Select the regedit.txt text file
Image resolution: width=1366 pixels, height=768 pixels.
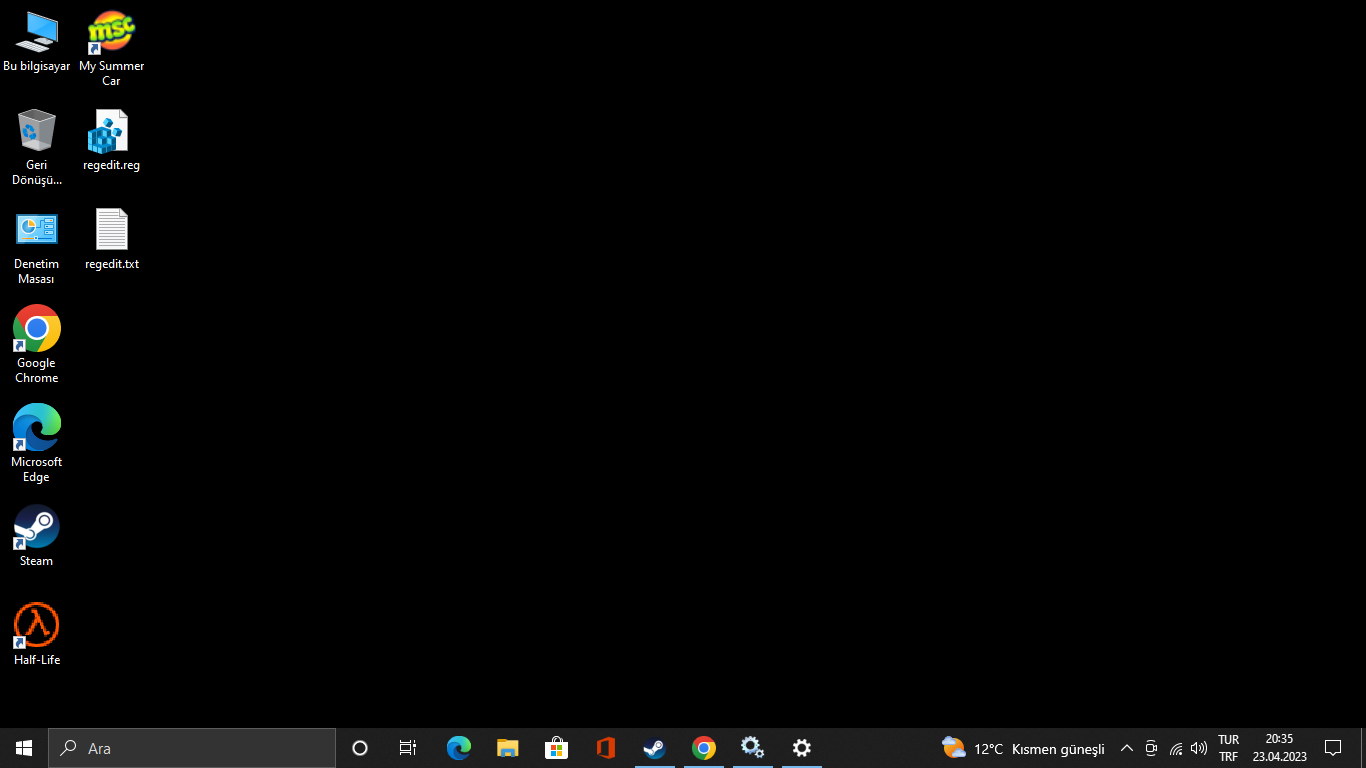(112, 239)
